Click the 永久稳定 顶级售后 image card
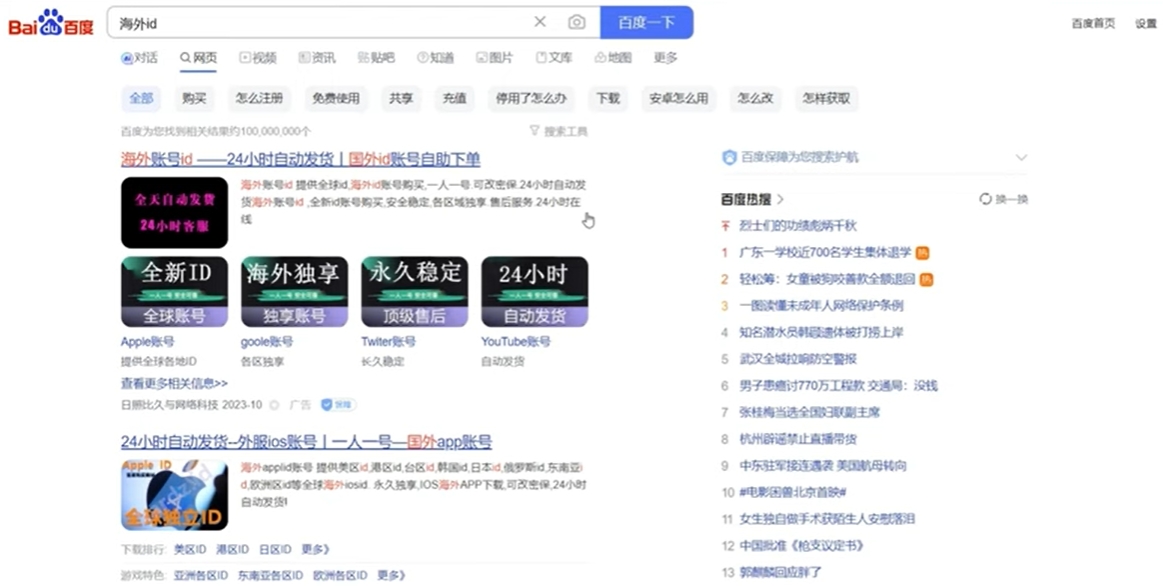 (415, 292)
